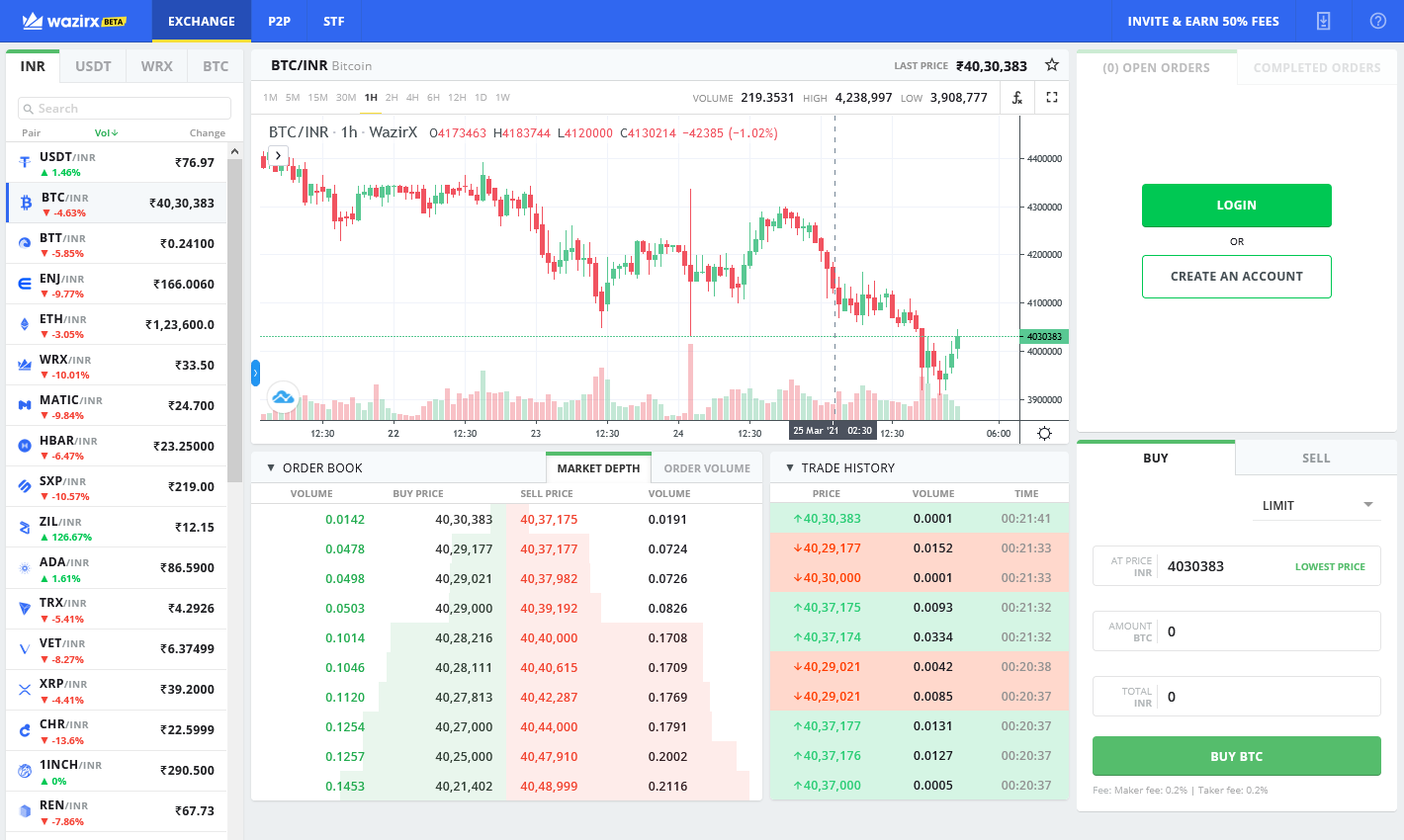Select the INR market tab
The image size is (1404, 840).
33,66
